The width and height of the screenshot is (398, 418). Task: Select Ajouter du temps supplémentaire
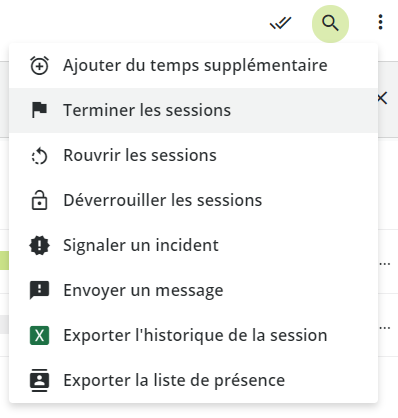pos(193,65)
